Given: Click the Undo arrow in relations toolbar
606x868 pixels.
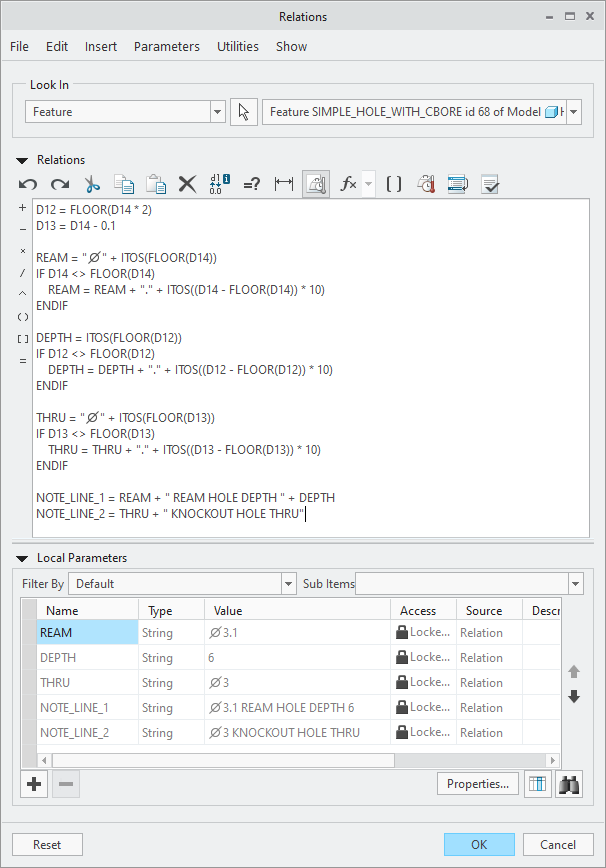Looking at the screenshot, I should tap(28, 184).
